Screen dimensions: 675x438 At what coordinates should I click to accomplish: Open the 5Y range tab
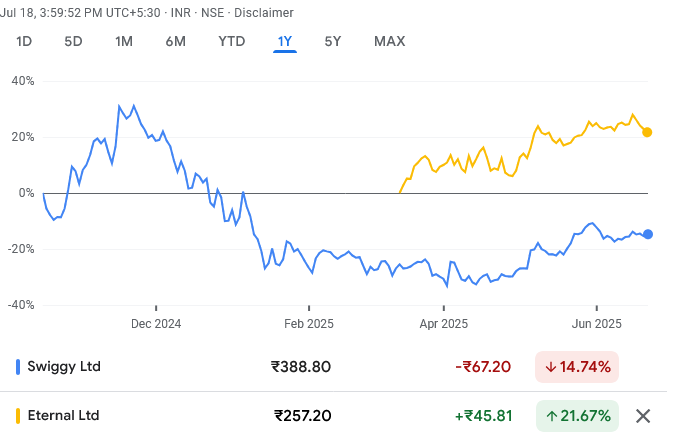[333, 41]
